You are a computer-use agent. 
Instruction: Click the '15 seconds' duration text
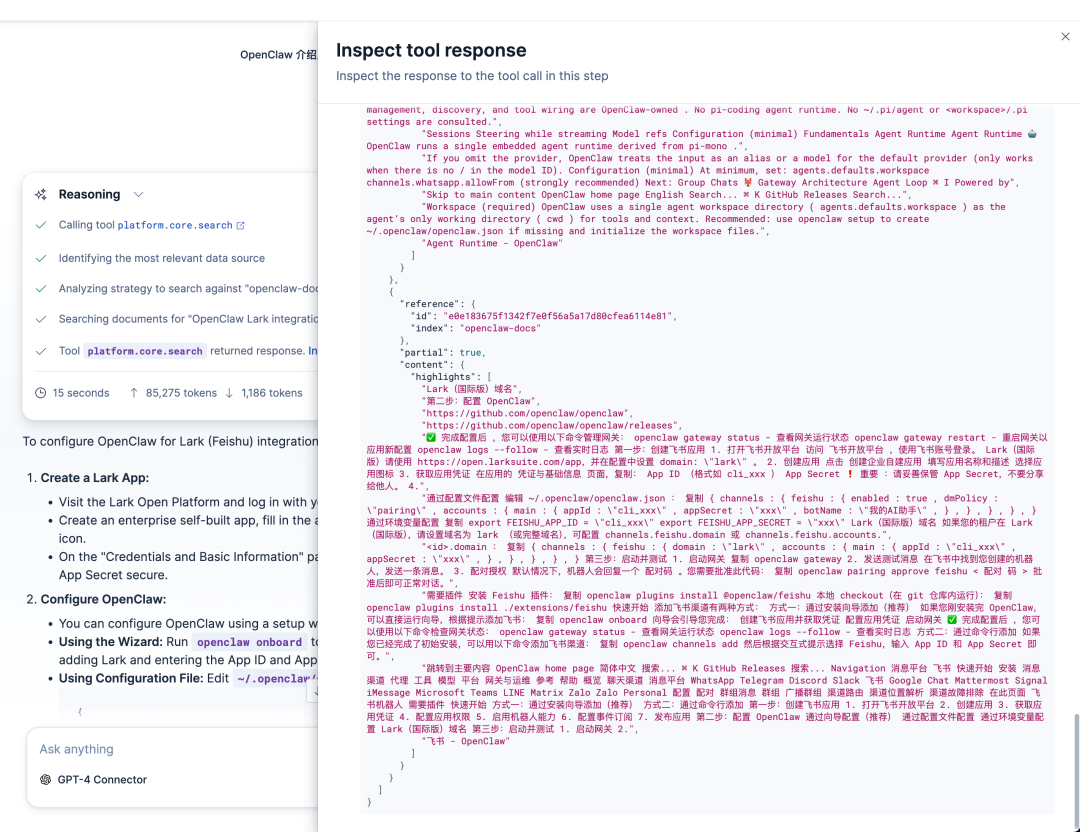[81, 393]
